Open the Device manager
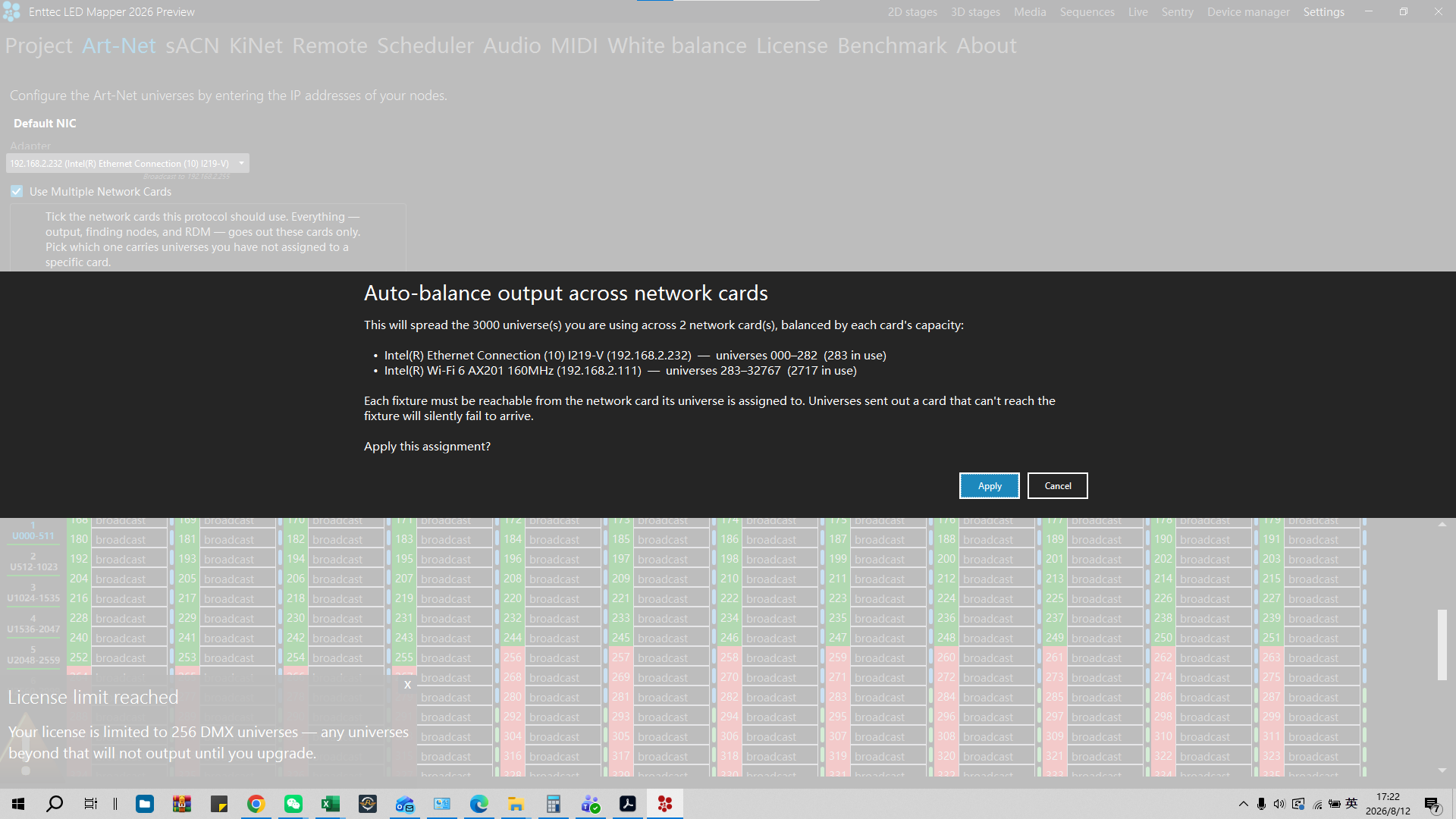Screen dimensions: 1456x819 tap(1248, 12)
